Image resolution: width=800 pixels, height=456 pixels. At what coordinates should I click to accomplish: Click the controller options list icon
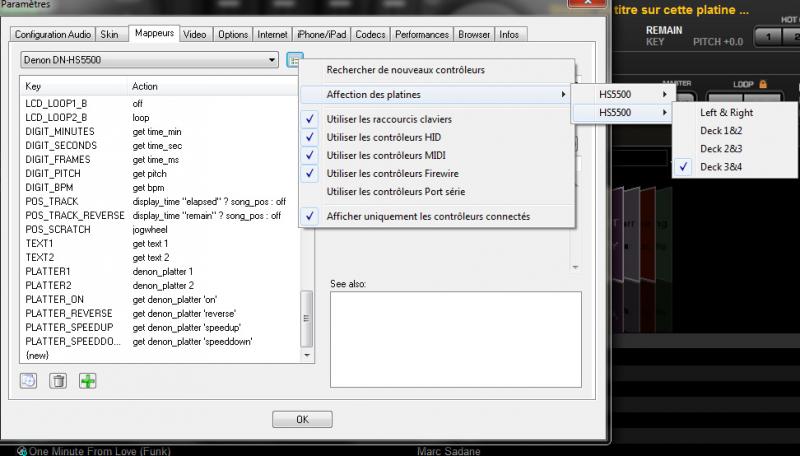[294, 61]
